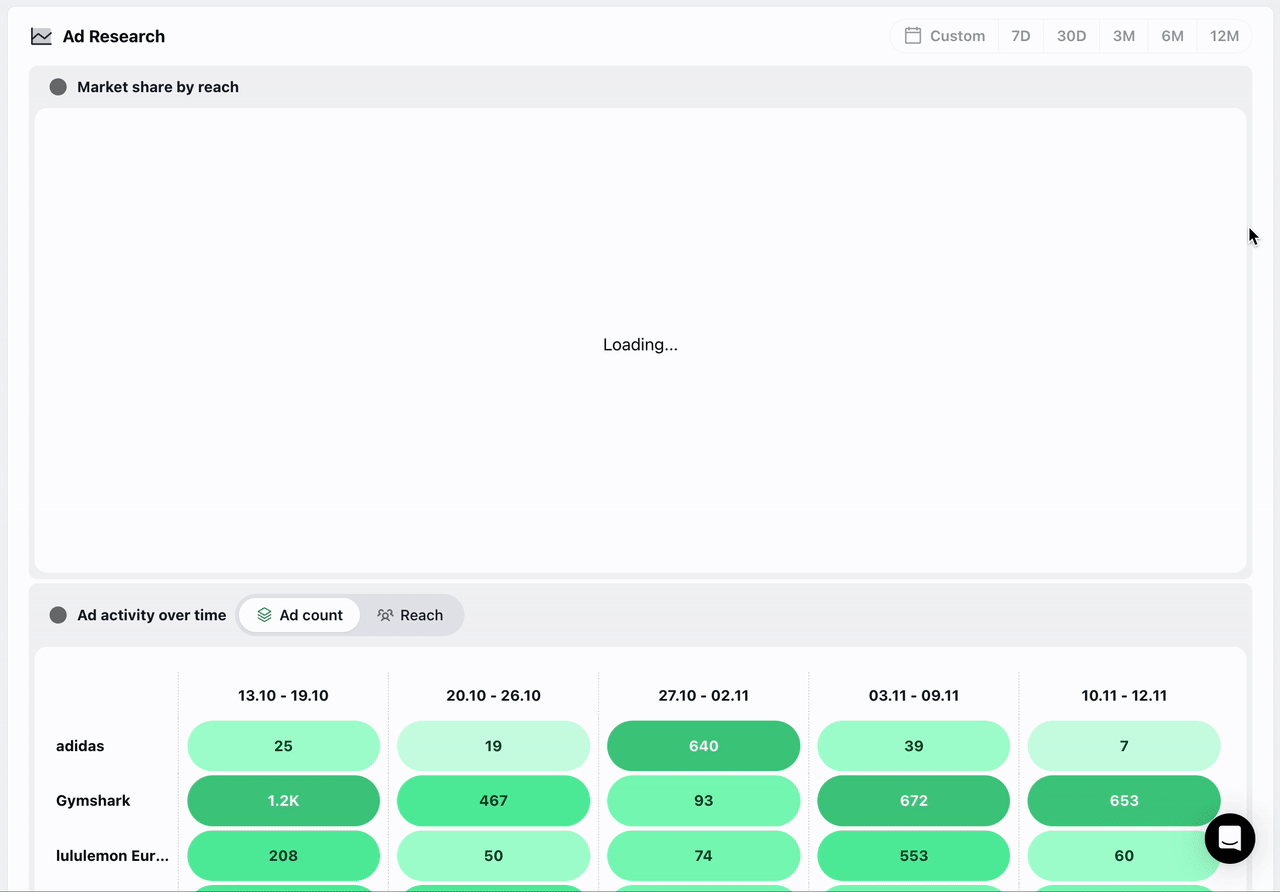Switch heatmap to Ad count
1280x892 pixels.
(299, 615)
